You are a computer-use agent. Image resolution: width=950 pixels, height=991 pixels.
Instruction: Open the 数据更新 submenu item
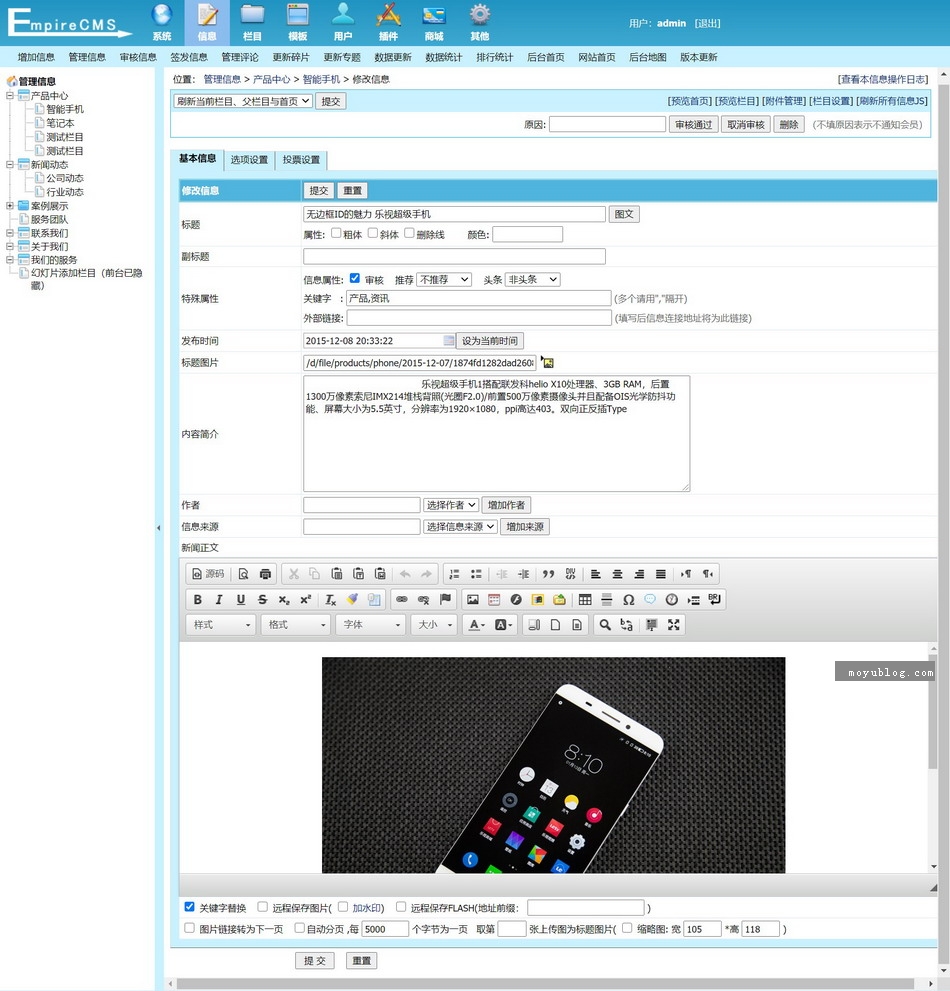point(393,57)
